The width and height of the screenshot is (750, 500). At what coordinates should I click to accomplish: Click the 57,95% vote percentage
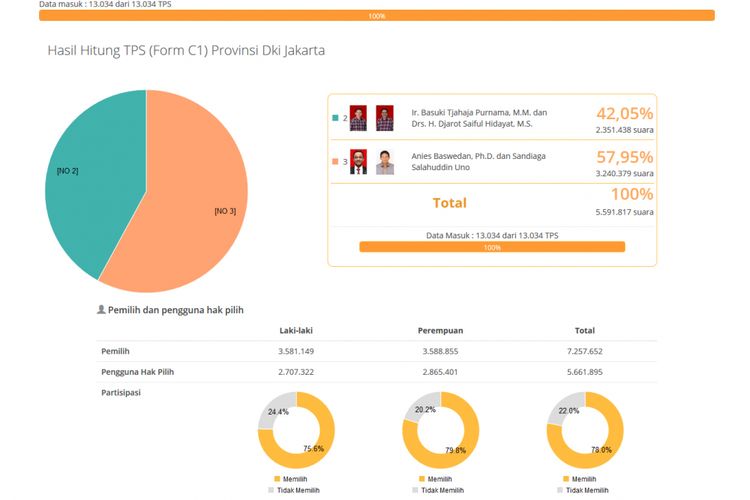[x=624, y=157]
